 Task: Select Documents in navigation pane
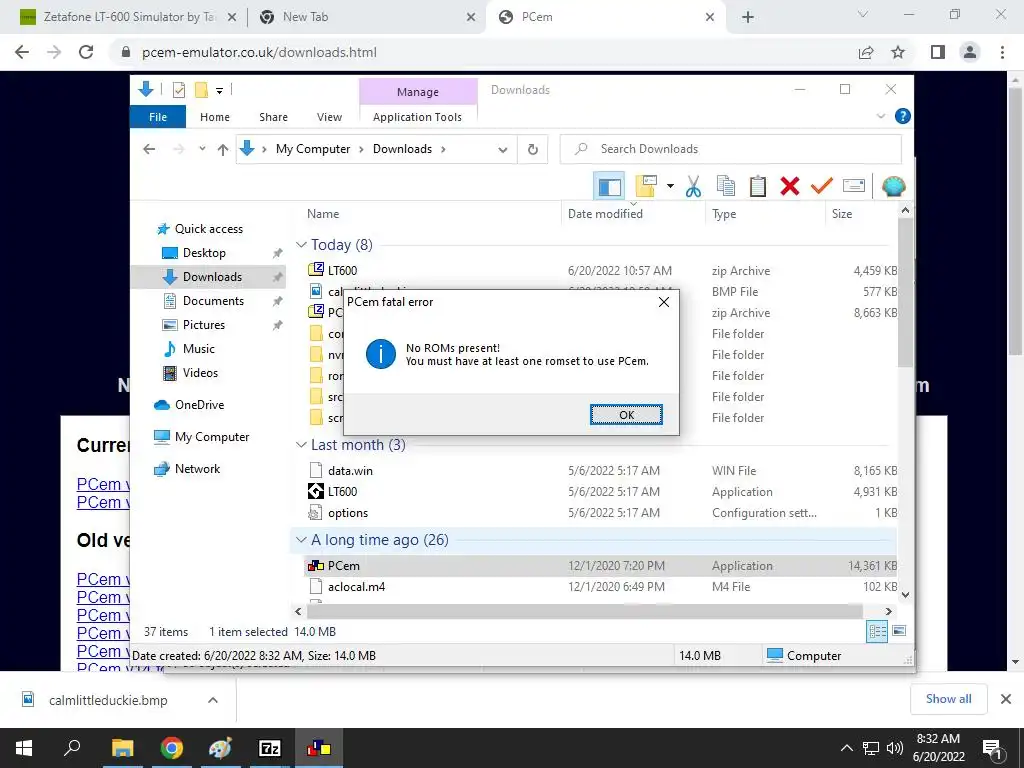click(213, 301)
